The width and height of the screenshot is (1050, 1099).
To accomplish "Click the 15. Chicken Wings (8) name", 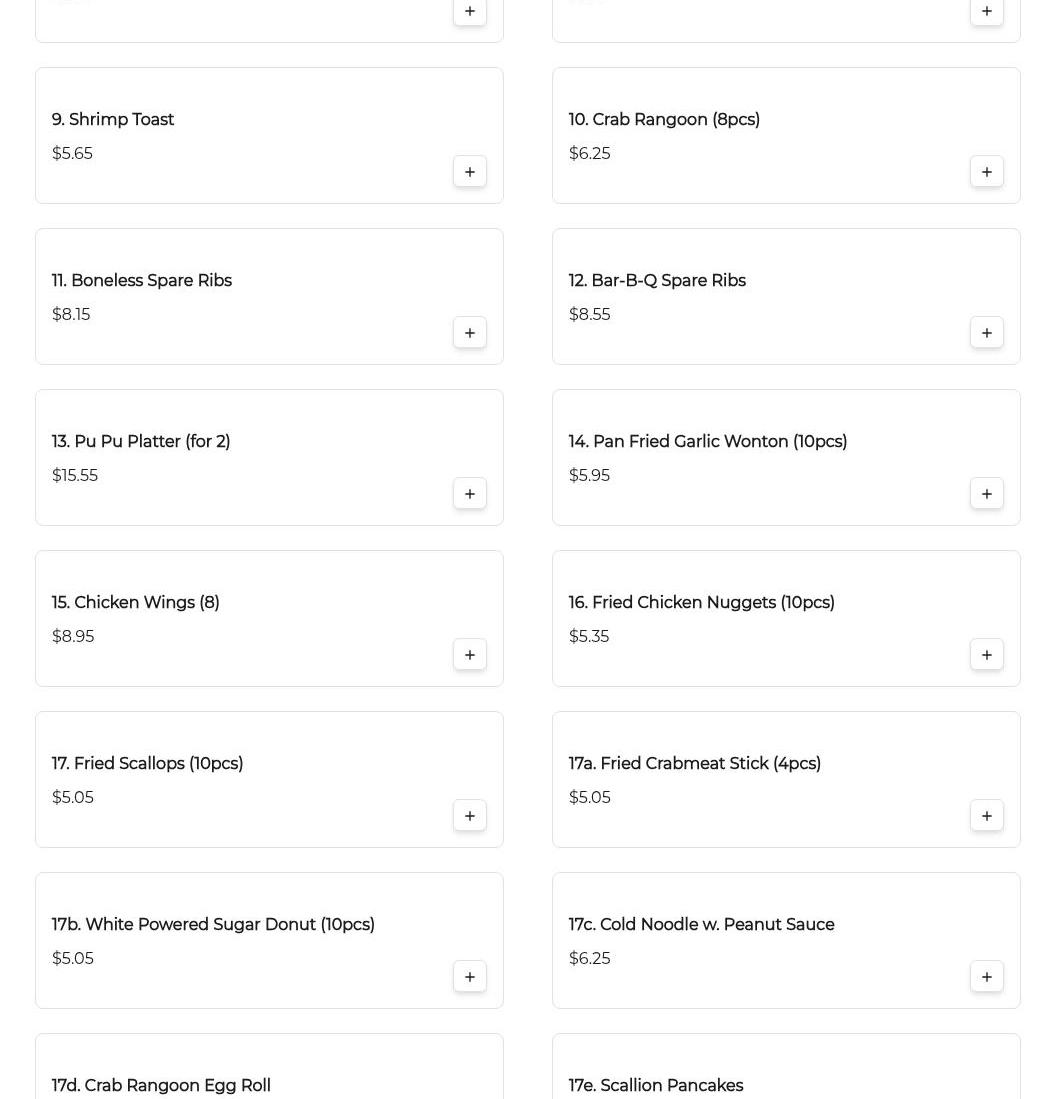I will click(136, 603).
